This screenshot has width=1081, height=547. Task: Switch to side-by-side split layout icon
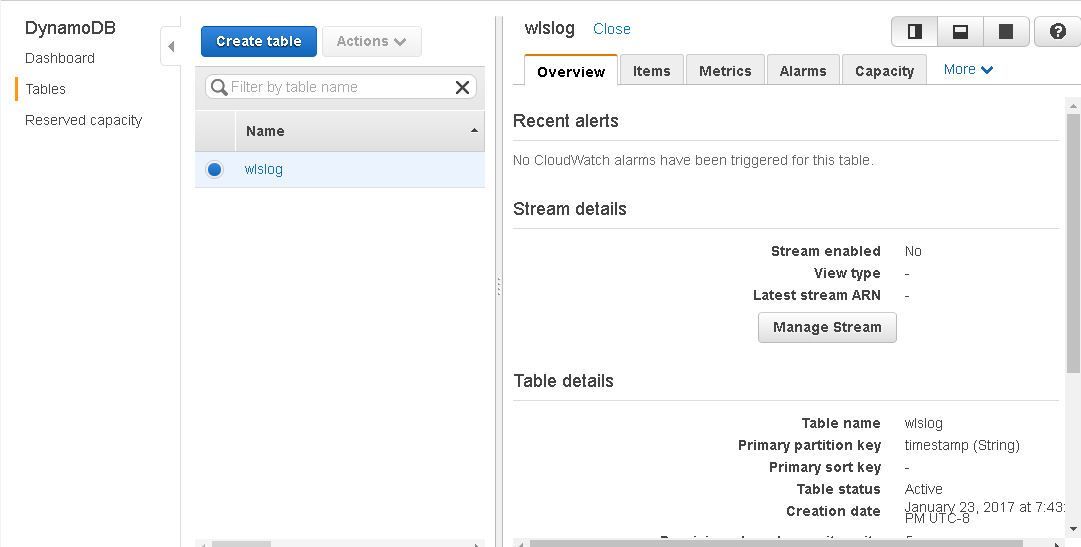(x=915, y=32)
